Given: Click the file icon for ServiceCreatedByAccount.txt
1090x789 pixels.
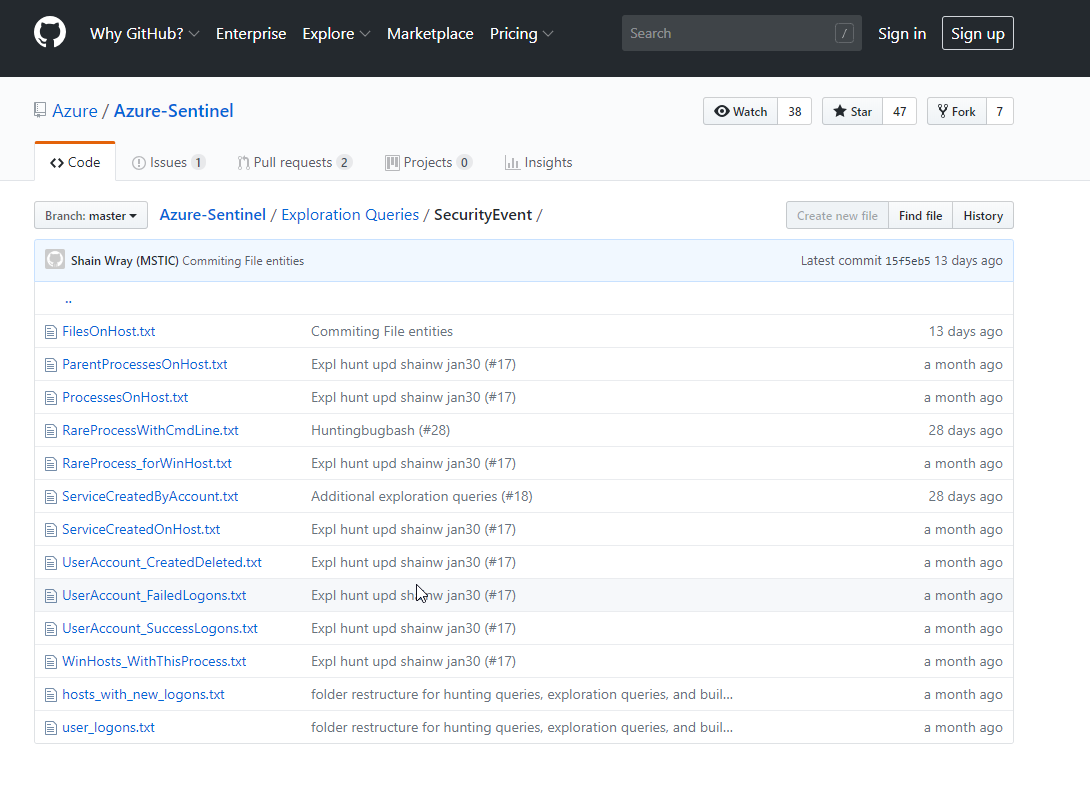Looking at the screenshot, I should tap(51, 497).
